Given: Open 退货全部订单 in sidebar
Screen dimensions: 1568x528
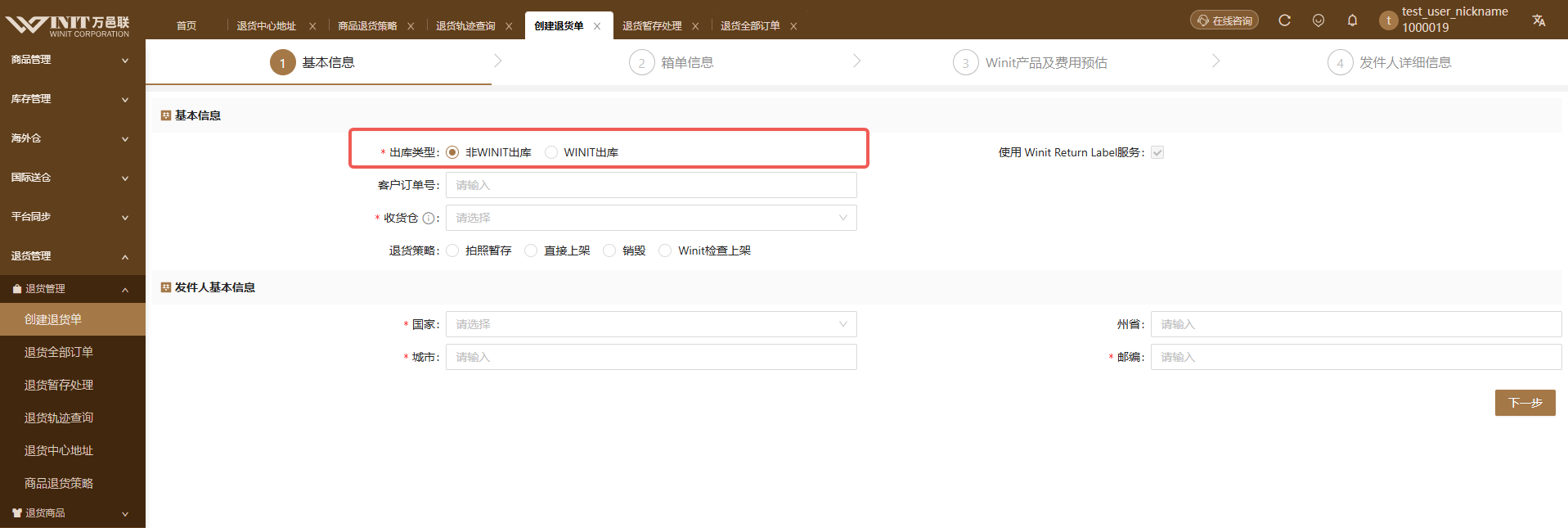Looking at the screenshot, I should pyautogui.click(x=73, y=352).
